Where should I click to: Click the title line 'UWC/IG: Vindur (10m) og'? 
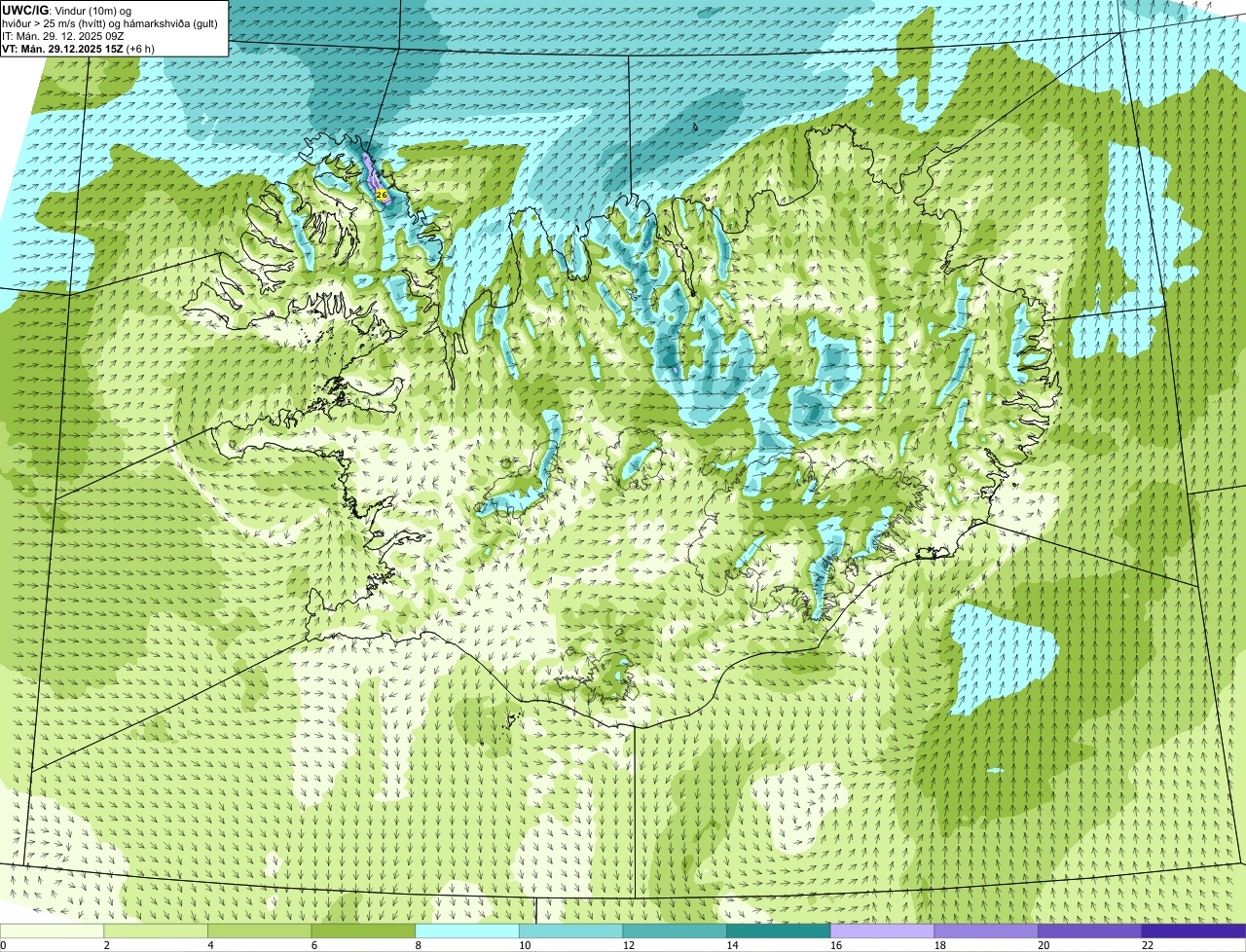[x=66, y=10]
